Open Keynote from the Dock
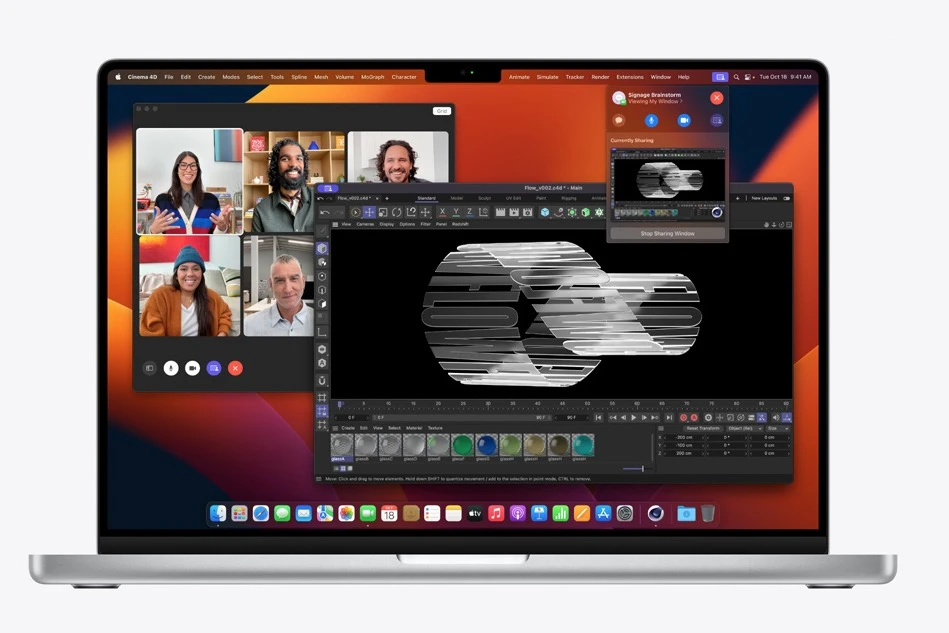Screen dimensions: 949x633 [539, 514]
